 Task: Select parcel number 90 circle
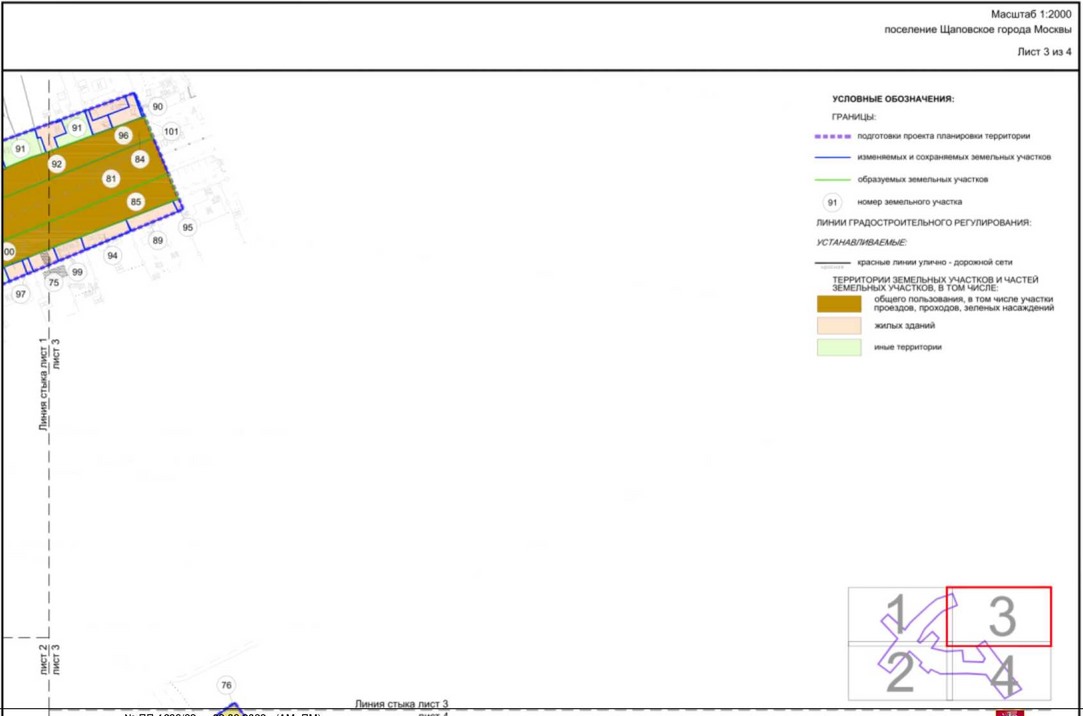(157, 106)
